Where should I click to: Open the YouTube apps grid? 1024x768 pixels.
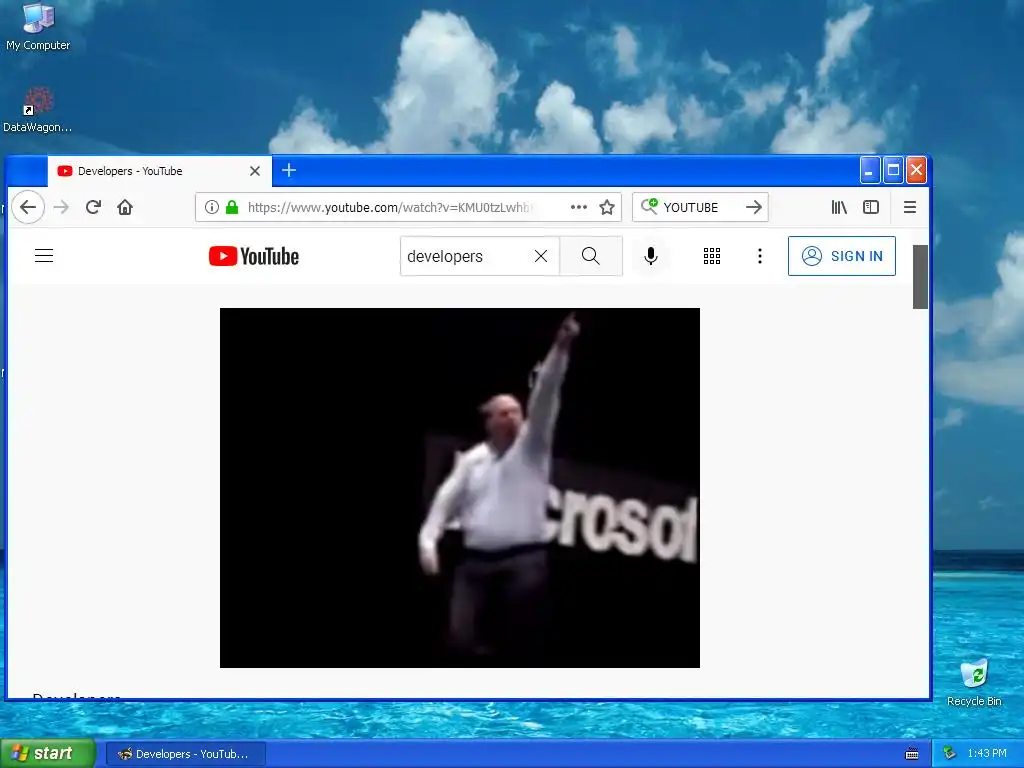[712, 256]
